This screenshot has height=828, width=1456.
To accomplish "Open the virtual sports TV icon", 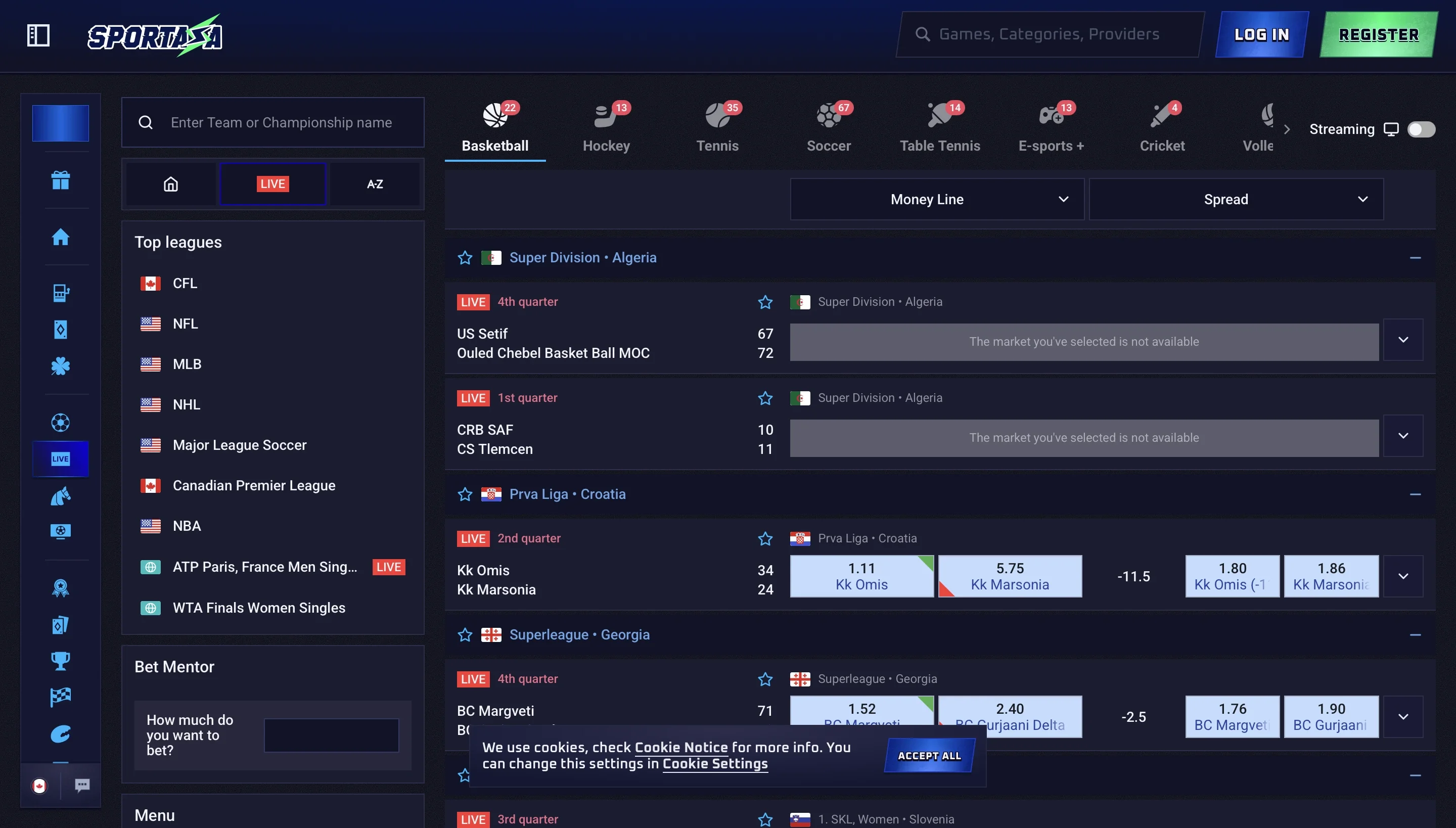I will (x=60, y=531).
